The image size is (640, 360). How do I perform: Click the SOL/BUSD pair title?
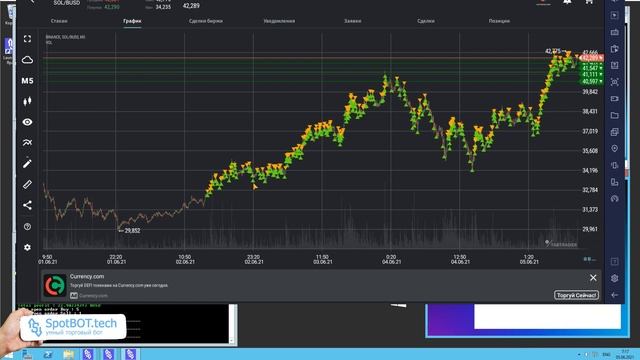pyautogui.click(x=67, y=3)
